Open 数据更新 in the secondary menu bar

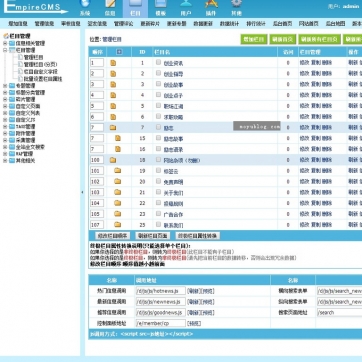click(203, 24)
